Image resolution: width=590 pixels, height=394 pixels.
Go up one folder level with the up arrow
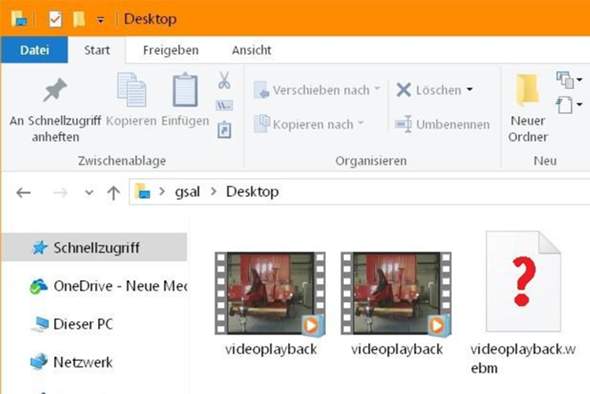[x=113, y=193]
